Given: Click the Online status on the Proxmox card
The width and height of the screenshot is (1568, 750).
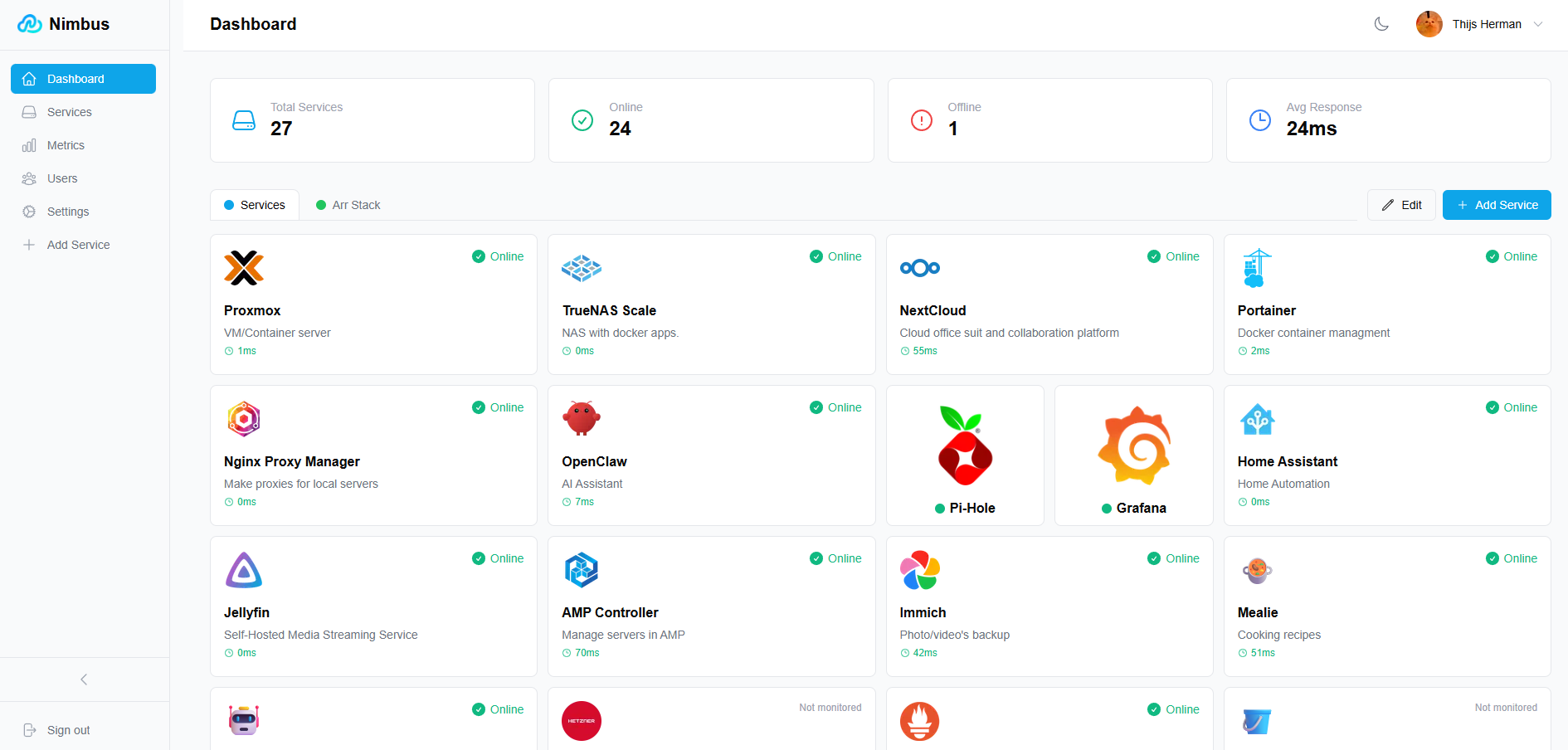Looking at the screenshot, I should coord(498,256).
